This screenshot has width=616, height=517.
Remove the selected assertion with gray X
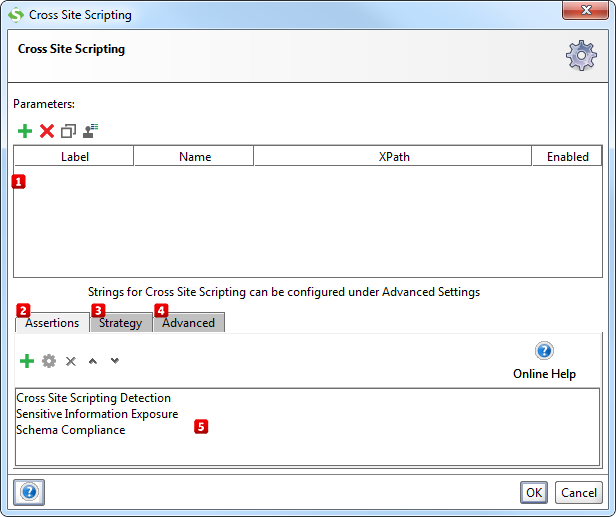click(71, 361)
